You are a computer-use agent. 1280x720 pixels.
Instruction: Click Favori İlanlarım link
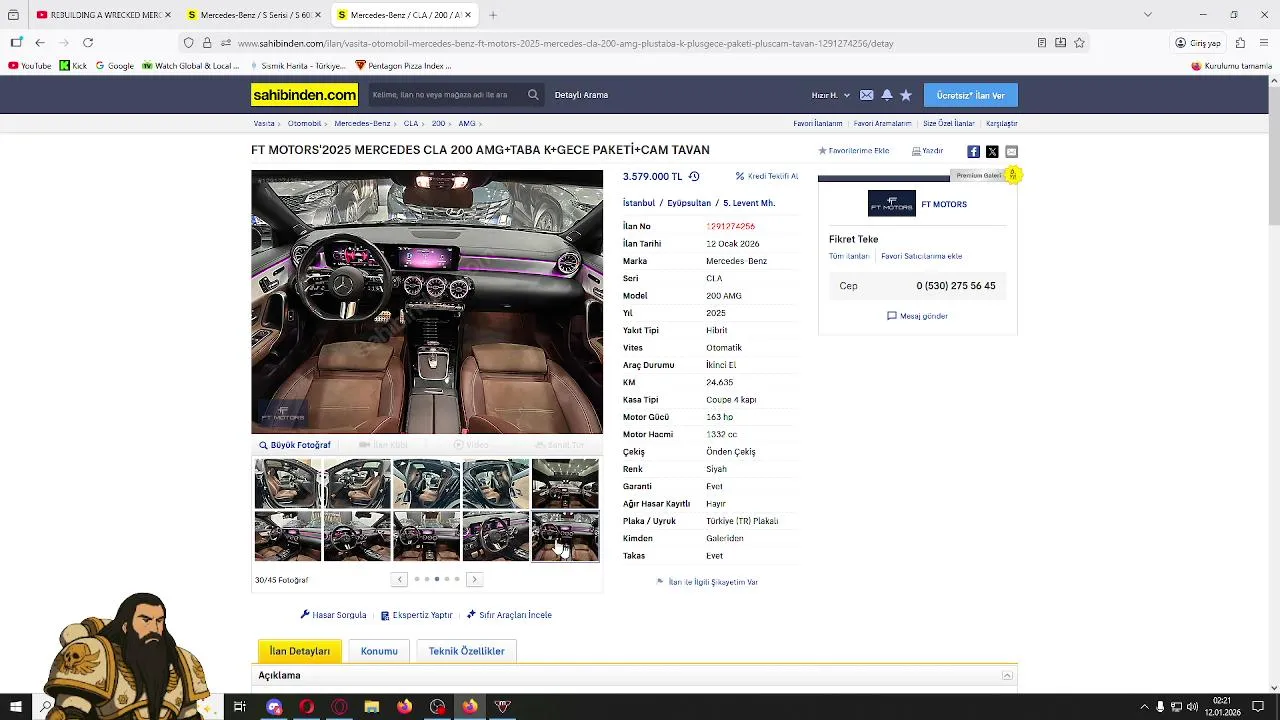click(x=818, y=124)
